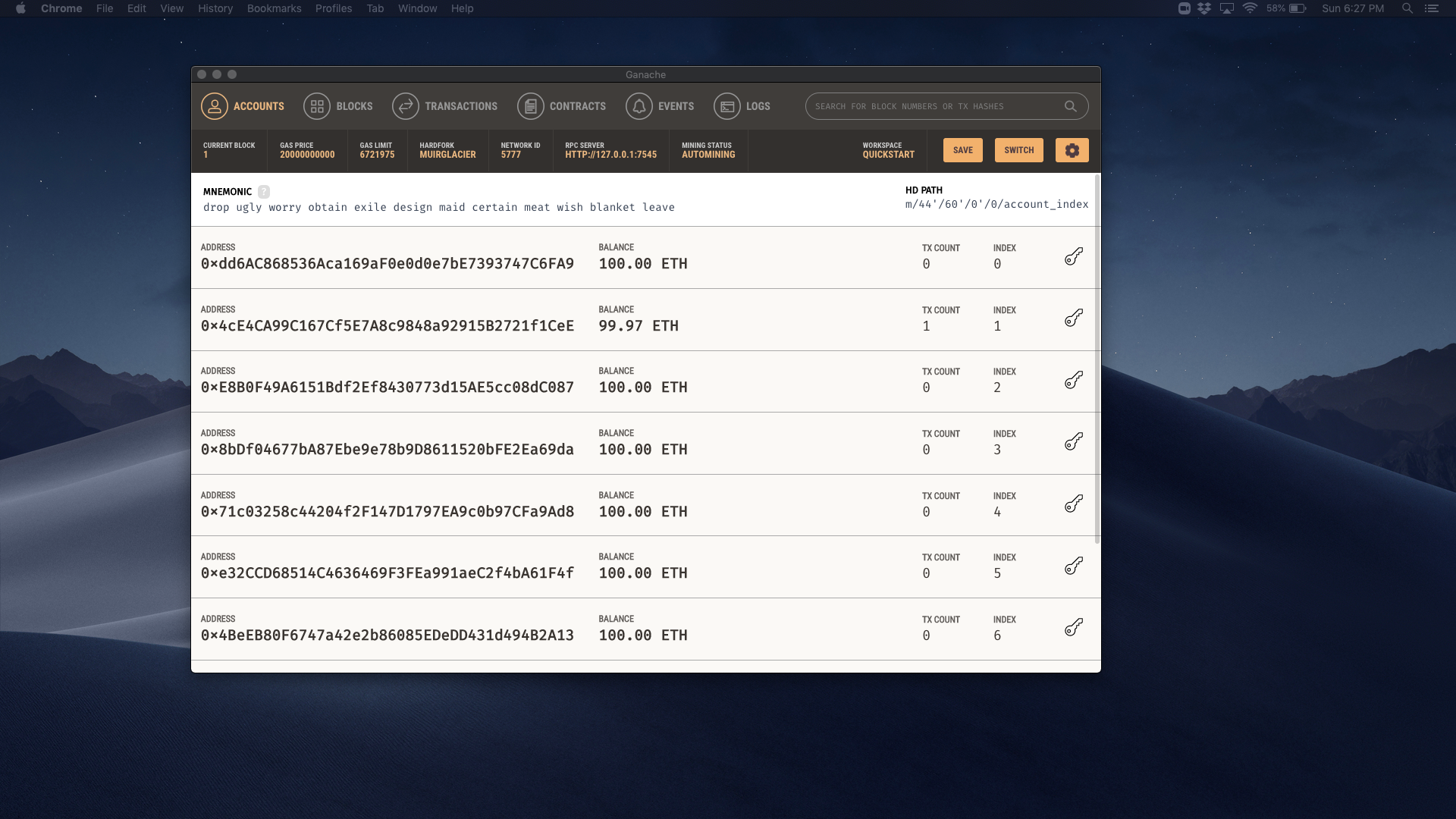The image size is (1456, 819).
Task: Show private key for address ending C6FA9
Action: tap(1073, 256)
